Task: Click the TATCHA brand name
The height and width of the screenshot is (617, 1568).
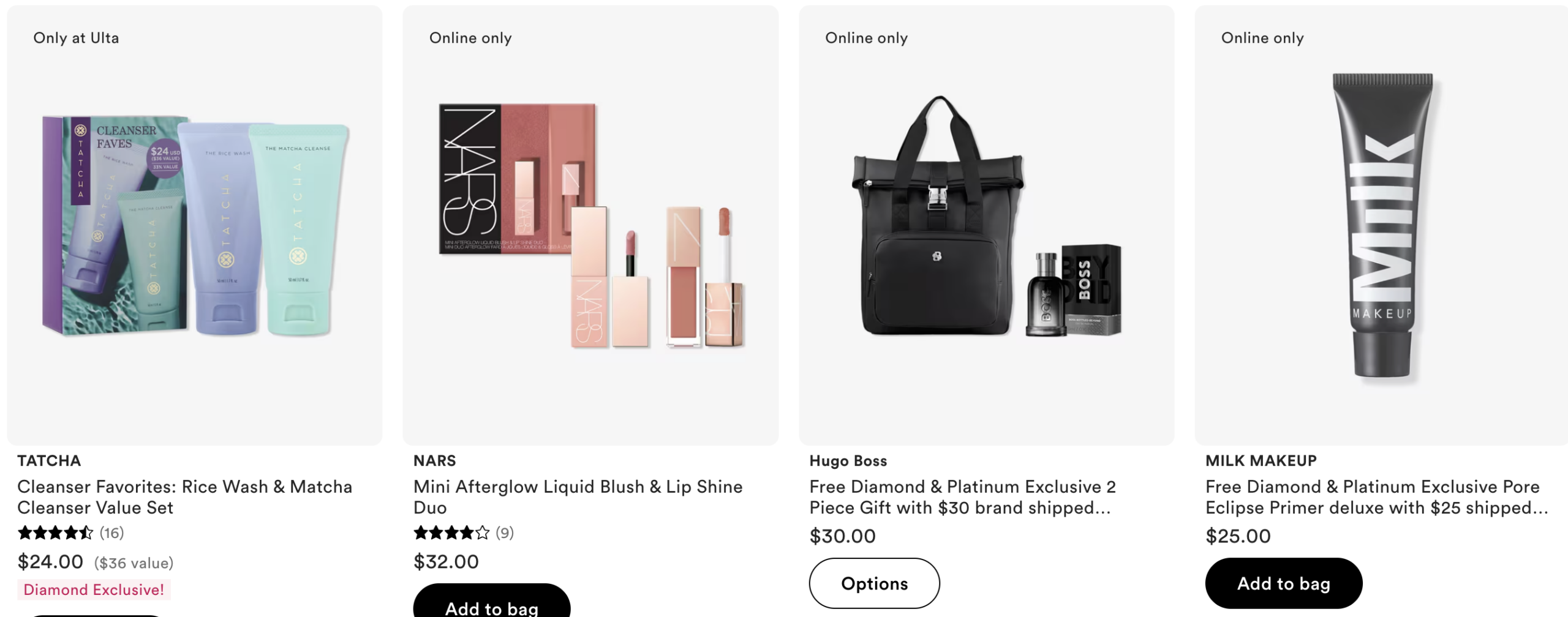Action: coord(49,460)
